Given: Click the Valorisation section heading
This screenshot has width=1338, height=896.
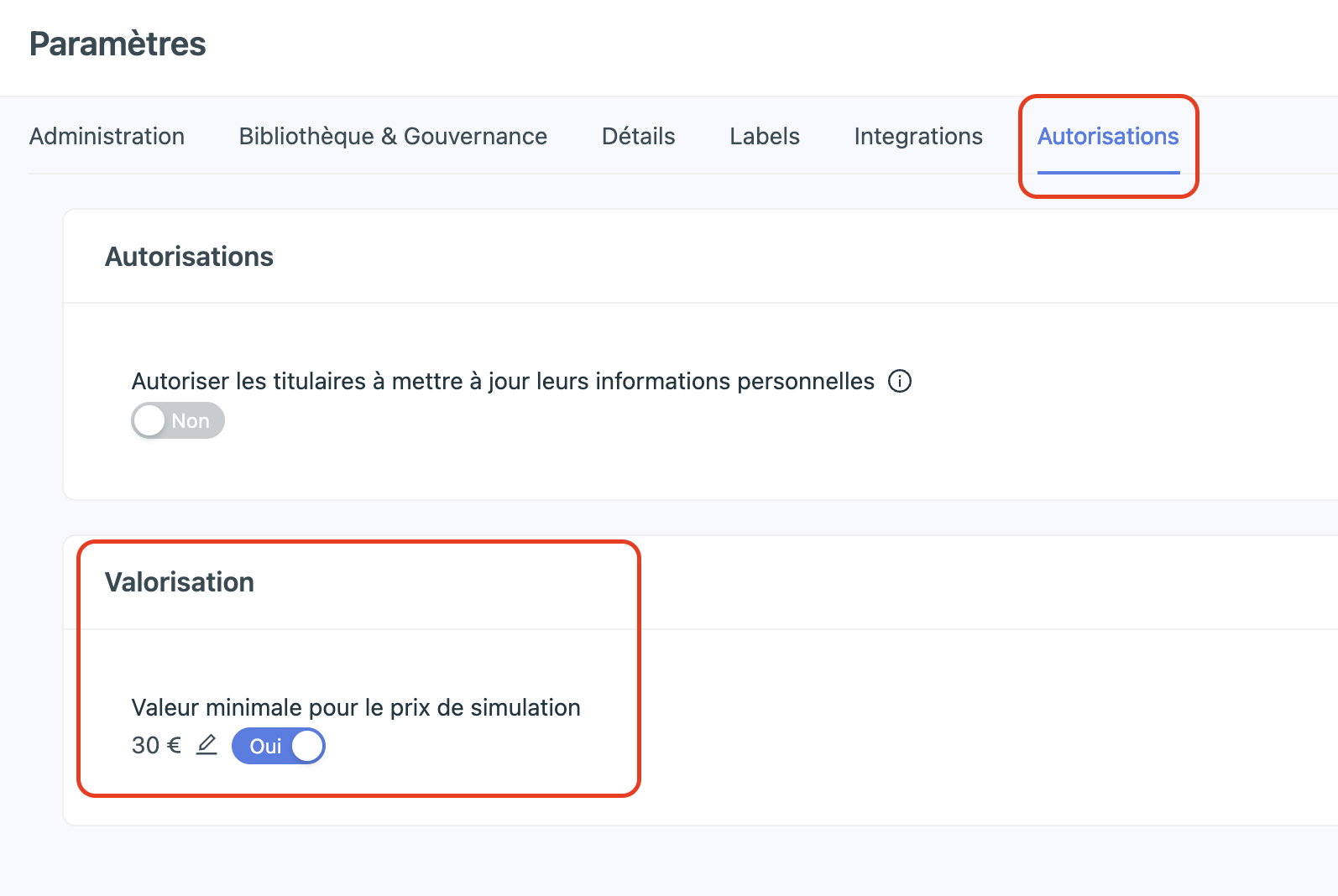Looking at the screenshot, I should point(179,582).
